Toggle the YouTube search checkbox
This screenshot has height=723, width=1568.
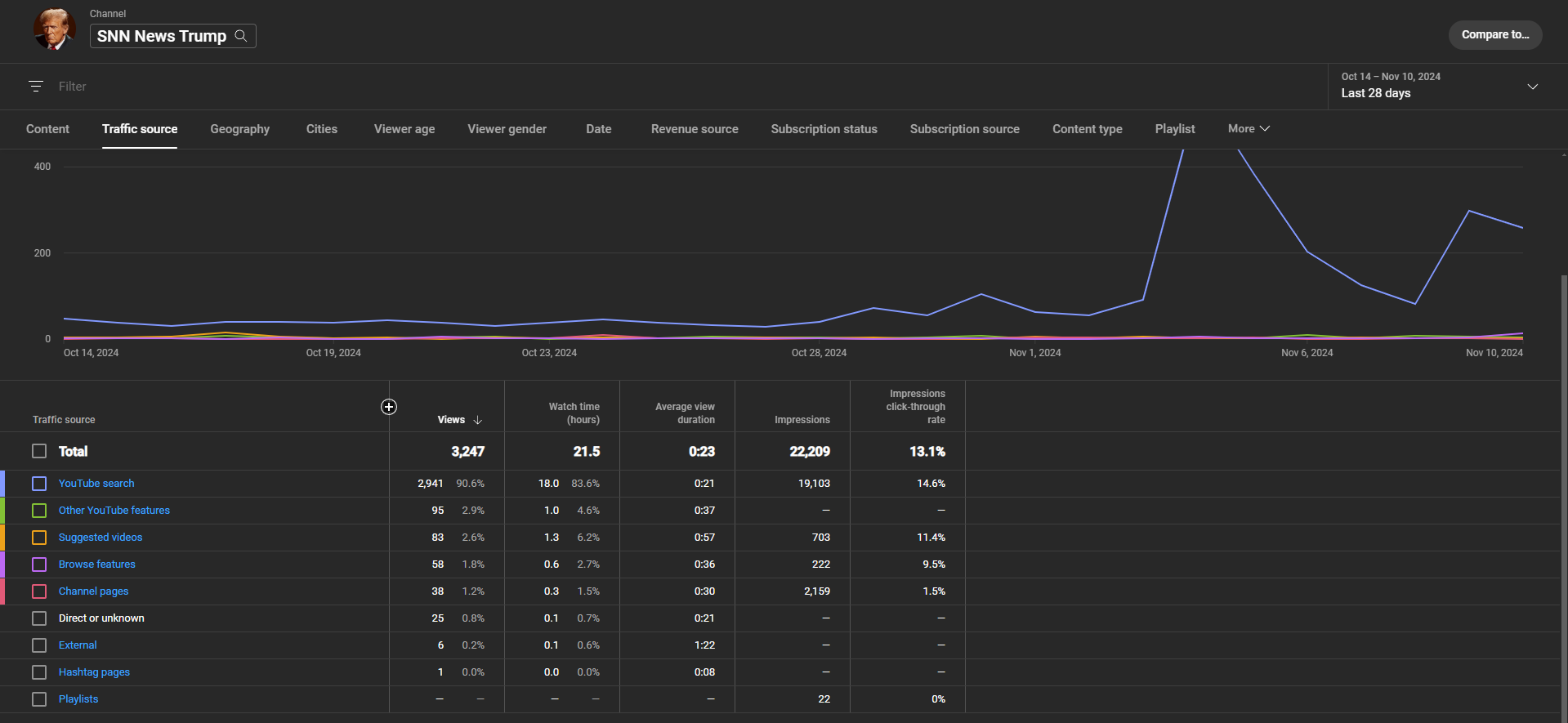coord(39,484)
